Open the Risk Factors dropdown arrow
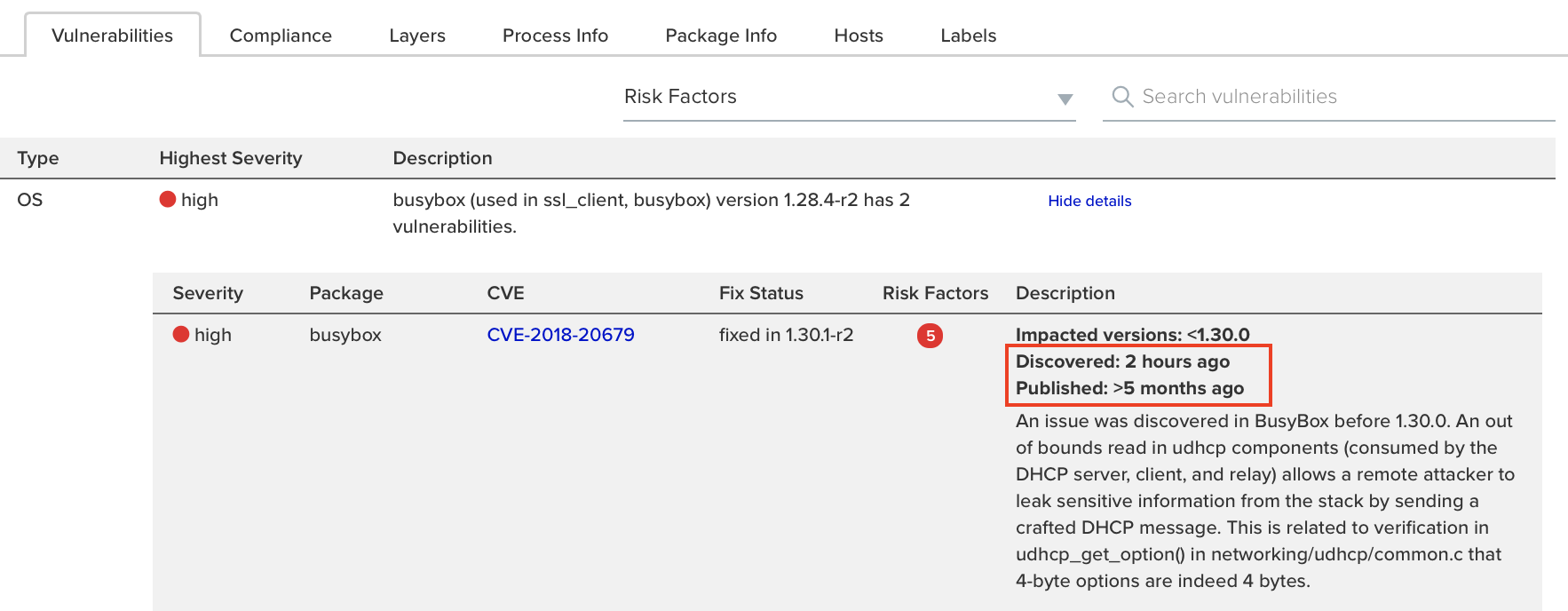The image size is (1568, 611). click(1065, 99)
